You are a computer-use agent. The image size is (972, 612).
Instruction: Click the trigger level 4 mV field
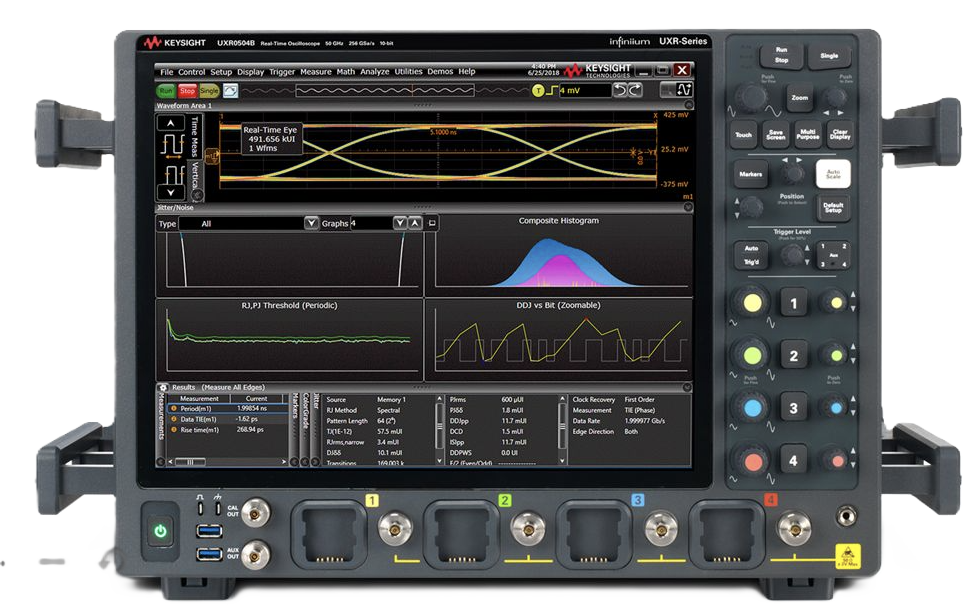point(583,91)
